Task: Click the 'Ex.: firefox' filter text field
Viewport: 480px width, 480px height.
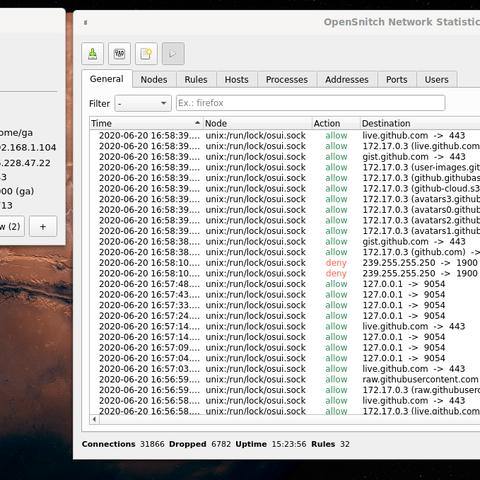Action: [310, 103]
